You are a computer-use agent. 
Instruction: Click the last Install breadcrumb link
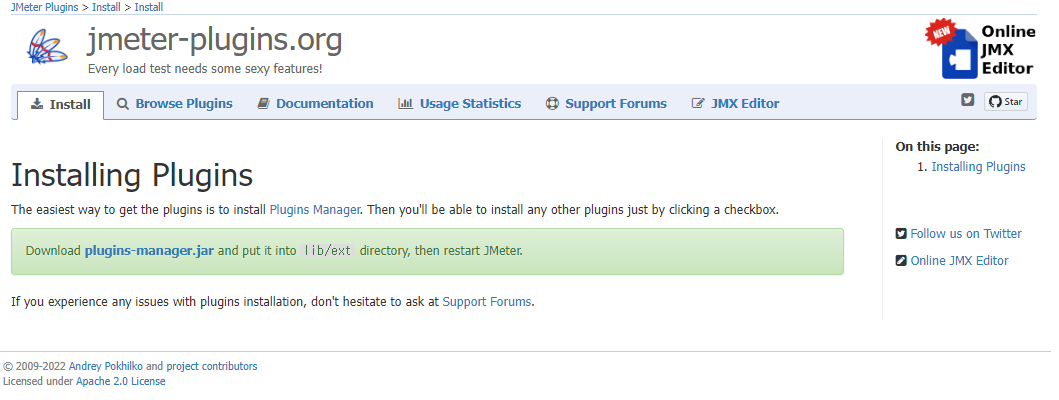[149, 7]
